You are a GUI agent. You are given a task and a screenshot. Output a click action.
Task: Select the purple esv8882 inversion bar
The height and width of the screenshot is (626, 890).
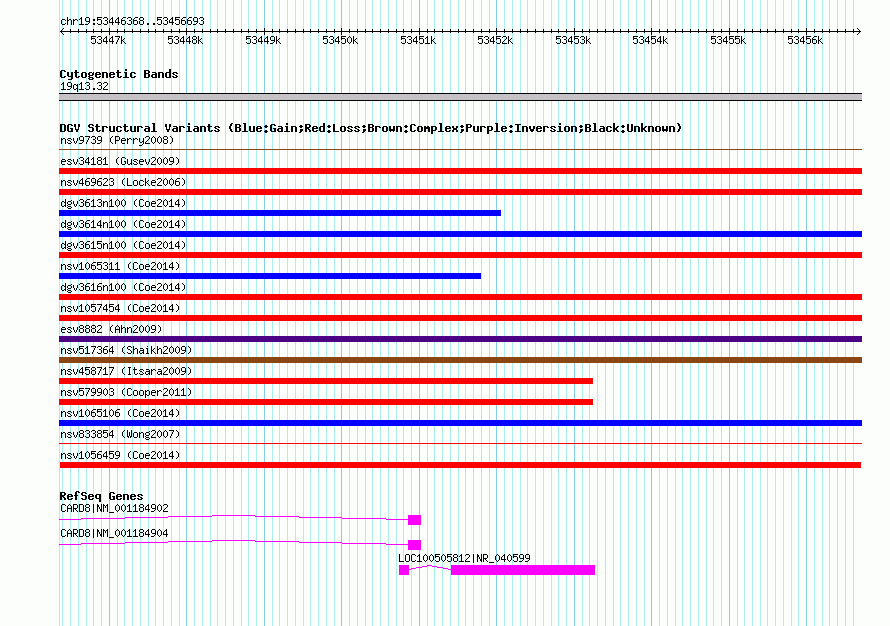click(x=460, y=339)
